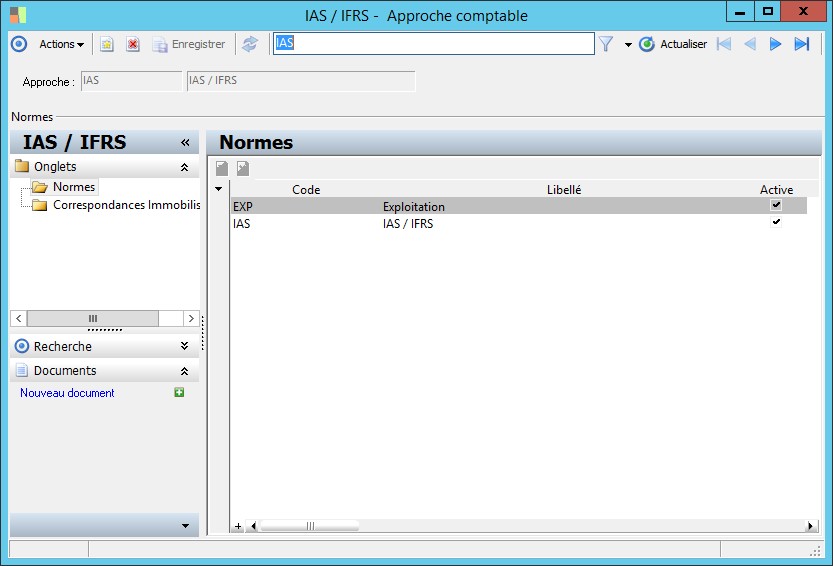The width and height of the screenshot is (833, 566).
Task: Click the second grid toolbar icon above Code
Action: click(243, 168)
